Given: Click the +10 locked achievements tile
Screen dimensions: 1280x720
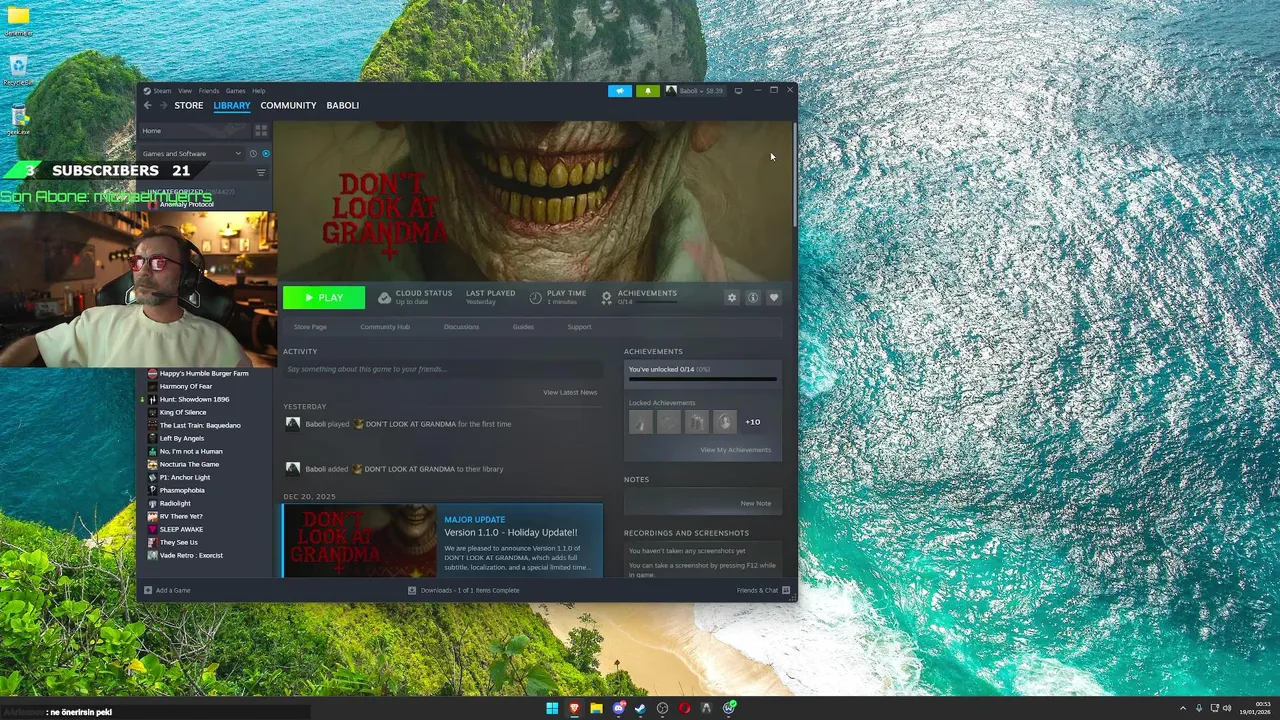Looking at the screenshot, I should [x=752, y=422].
